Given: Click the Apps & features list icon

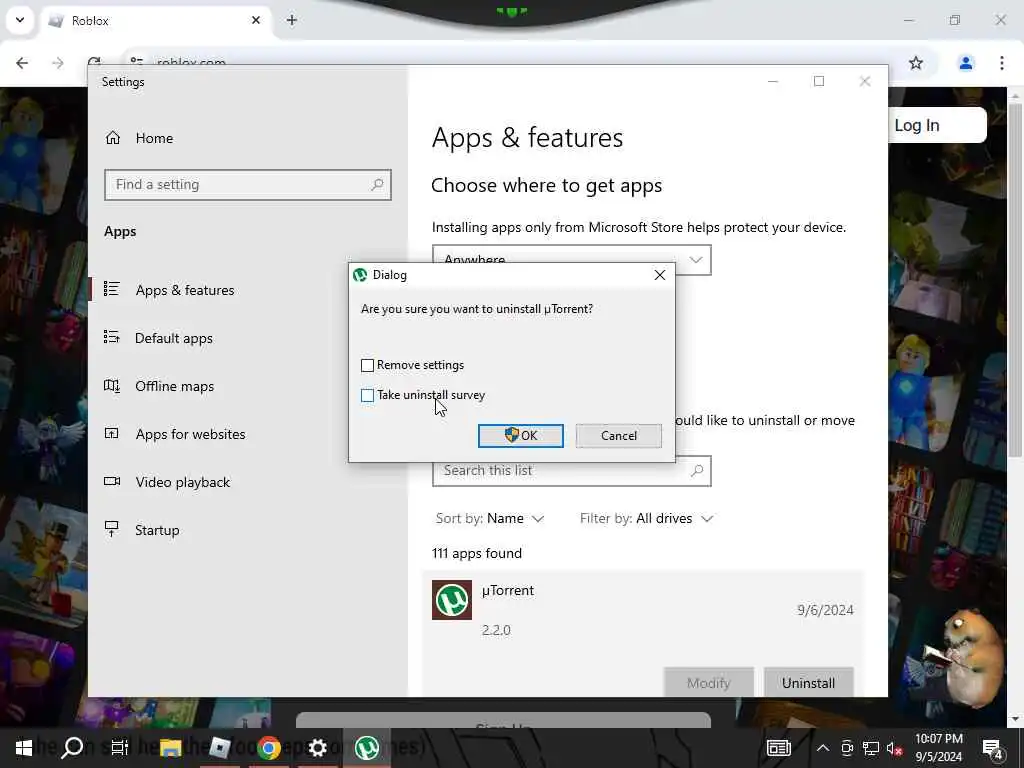Looking at the screenshot, I should [x=112, y=289].
